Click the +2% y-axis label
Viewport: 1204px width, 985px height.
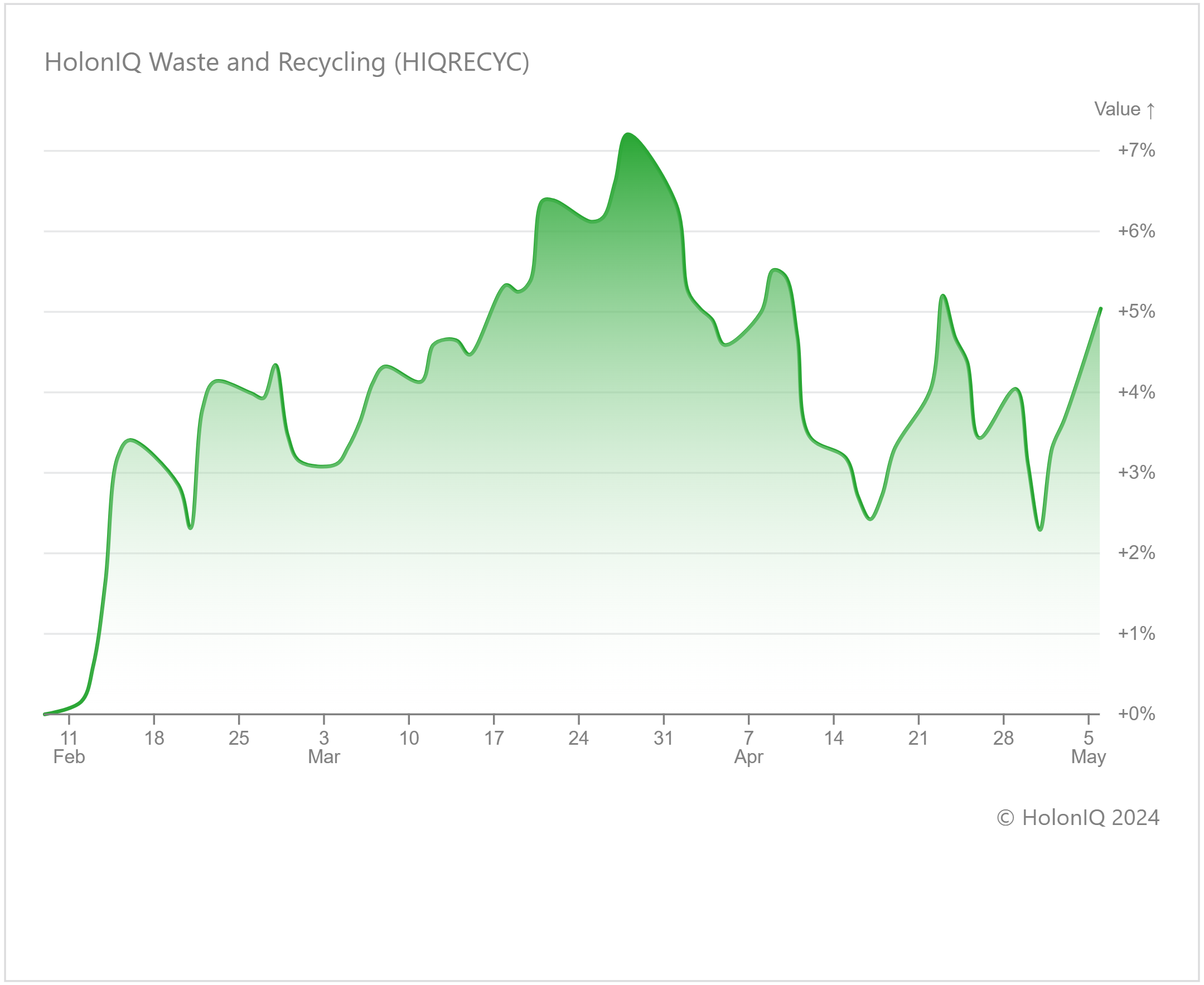point(1136,552)
